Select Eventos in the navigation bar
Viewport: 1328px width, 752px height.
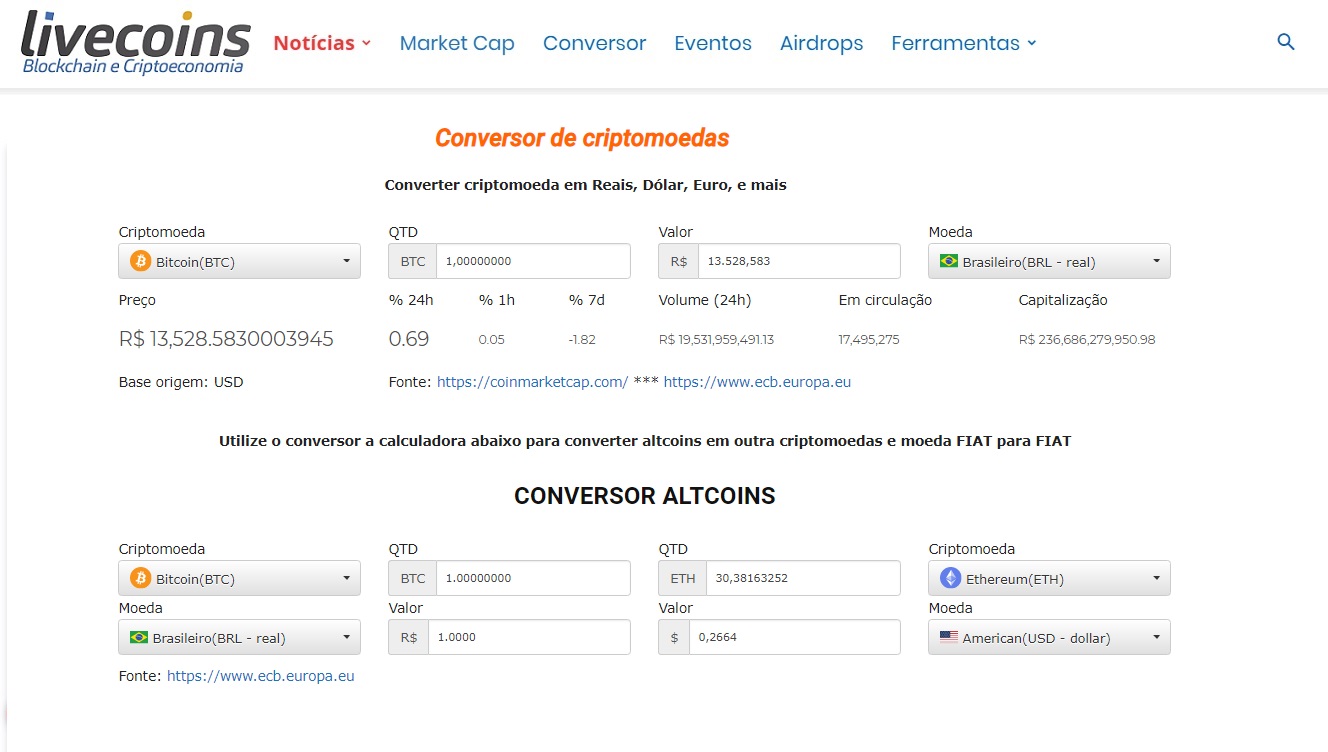[712, 43]
